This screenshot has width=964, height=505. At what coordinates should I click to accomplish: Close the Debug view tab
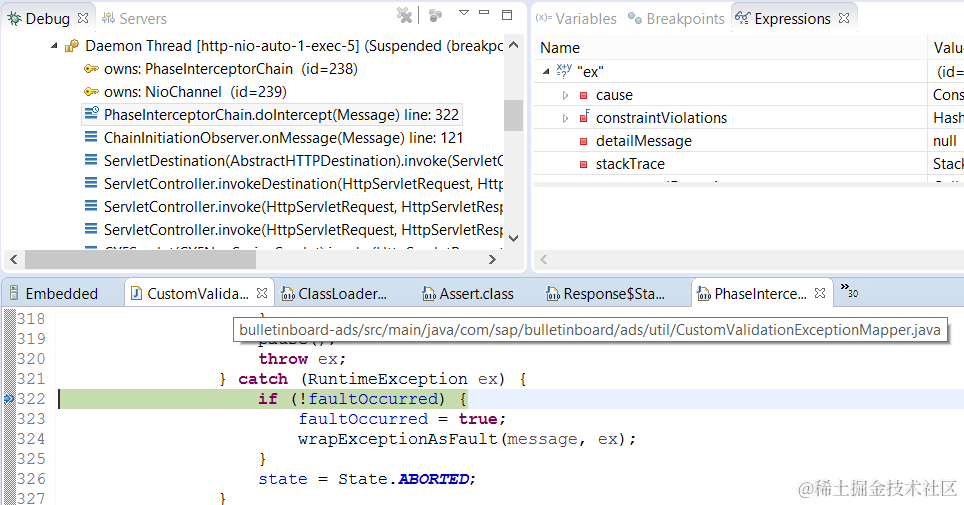[83, 18]
